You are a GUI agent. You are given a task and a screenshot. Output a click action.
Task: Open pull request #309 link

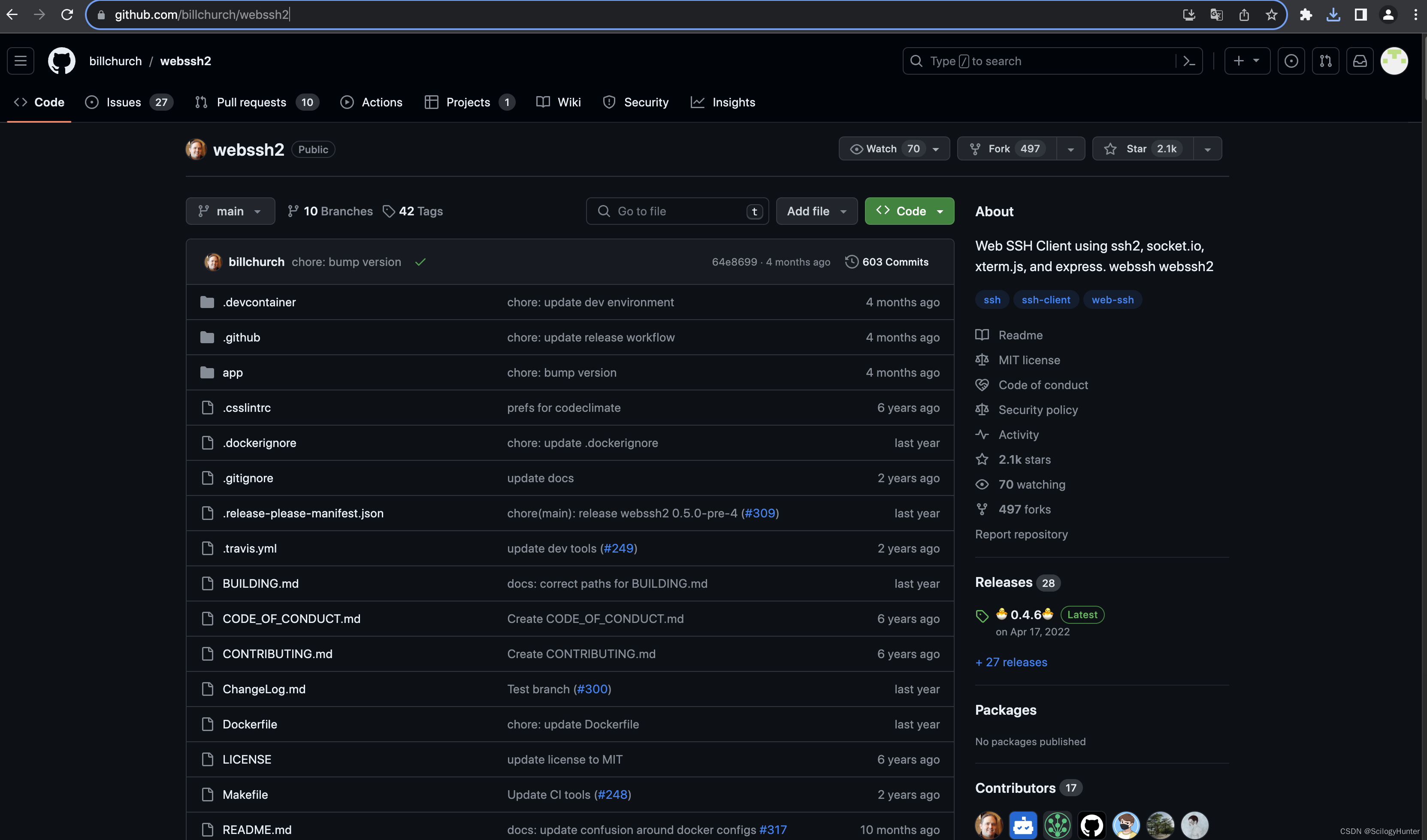click(x=760, y=514)
